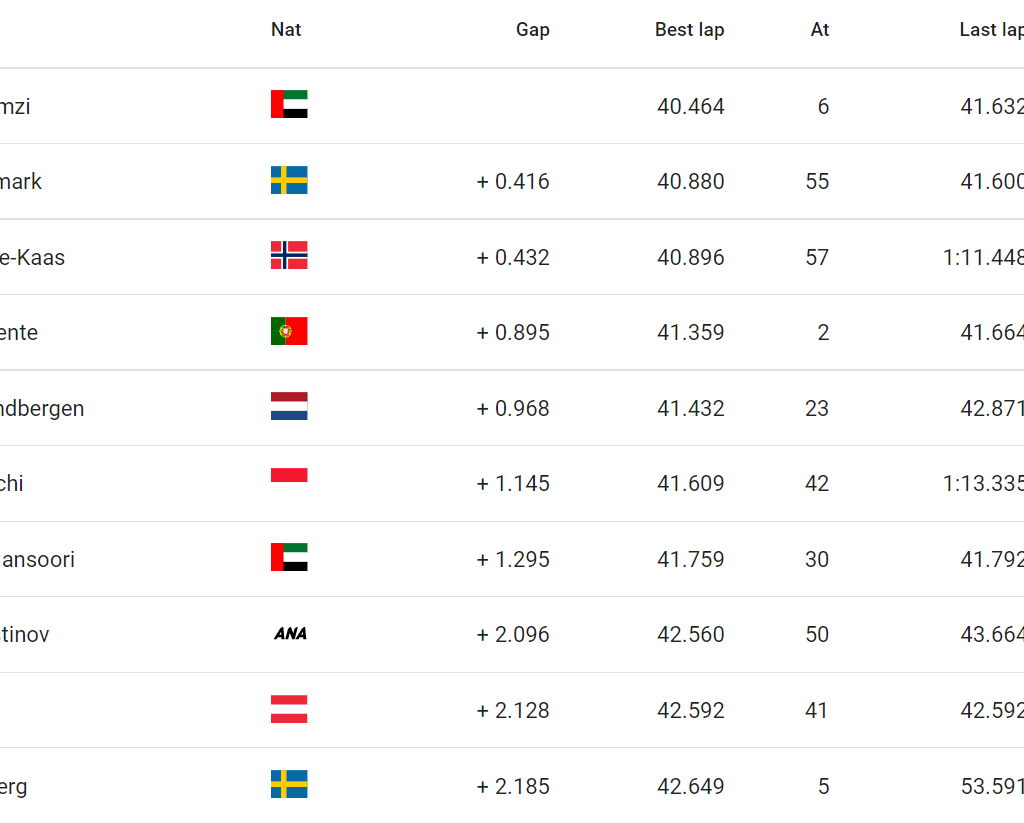
Task: Click the Austria flag icon
Action: pos(289,709)
